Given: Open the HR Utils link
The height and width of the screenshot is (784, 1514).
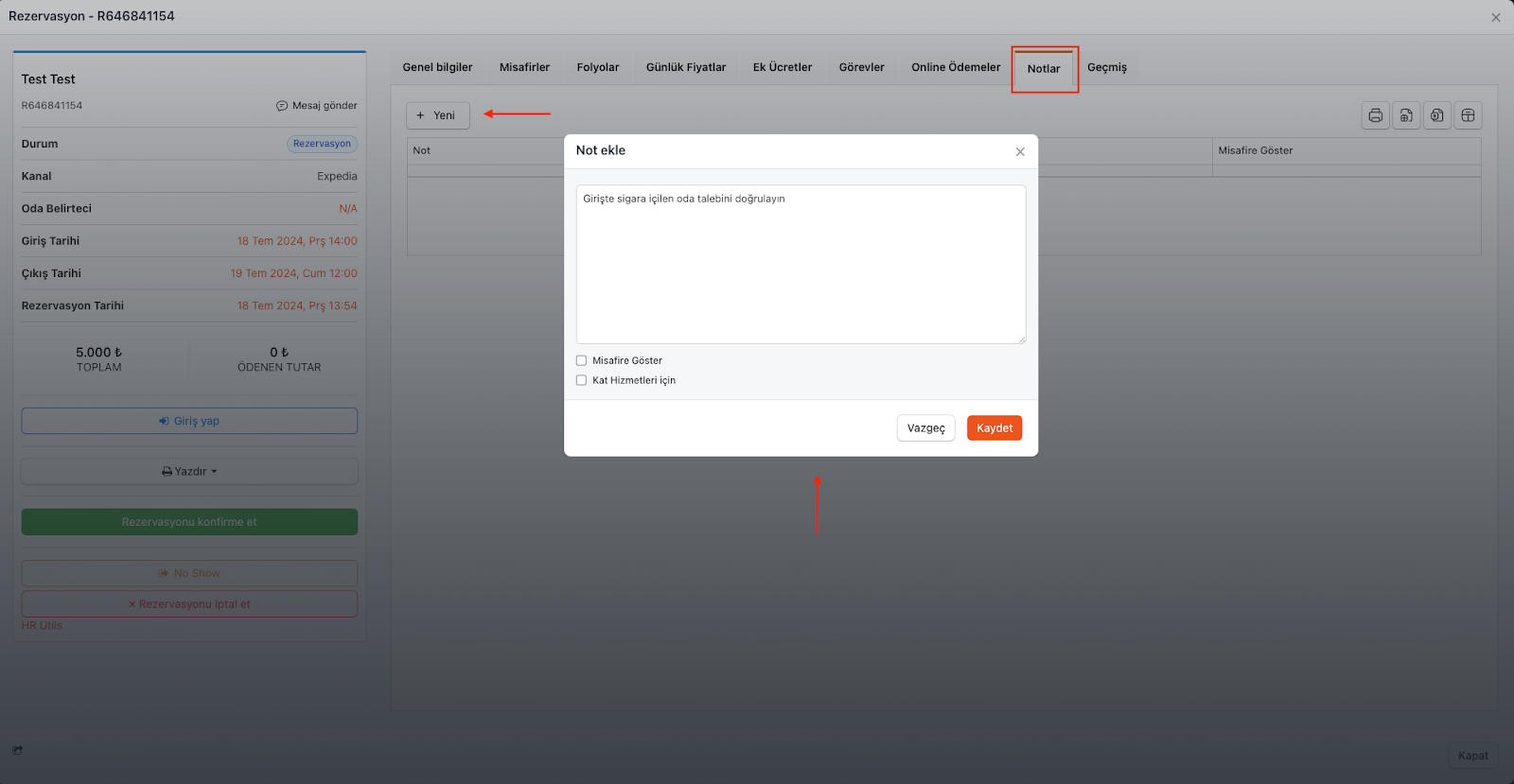Looking at the screenshot, I should coord(42,625).
